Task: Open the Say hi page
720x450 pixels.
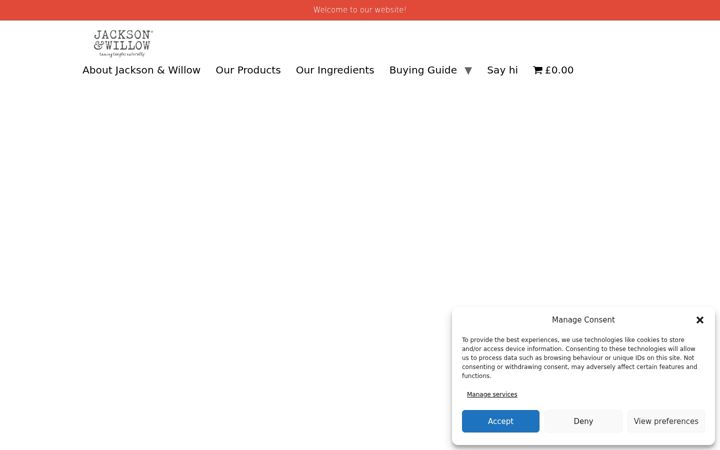Action: click(x=502, y=70)
